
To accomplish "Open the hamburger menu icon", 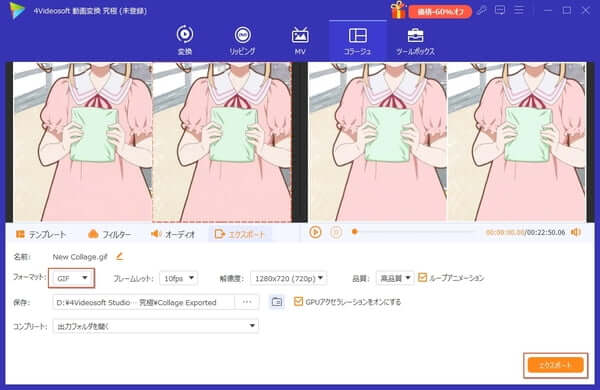I will click(x=519, y=10).
